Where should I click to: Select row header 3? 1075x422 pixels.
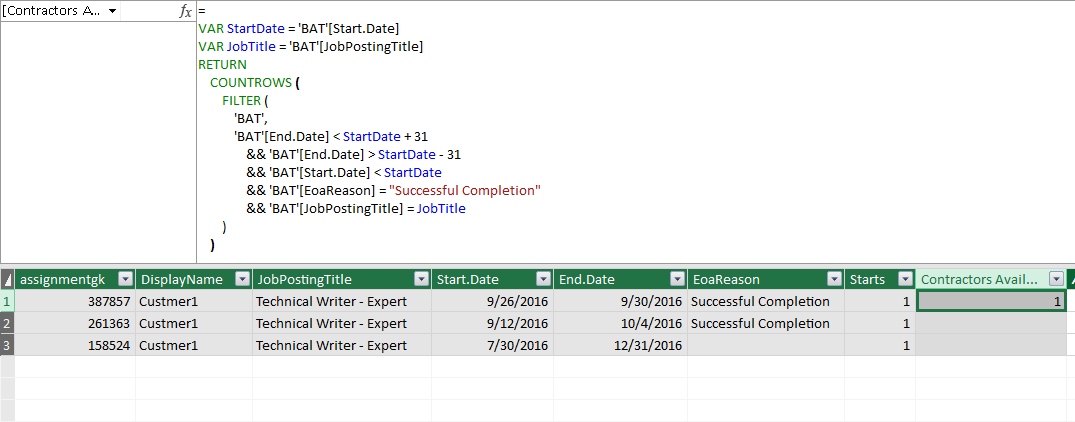coord(7,345)
